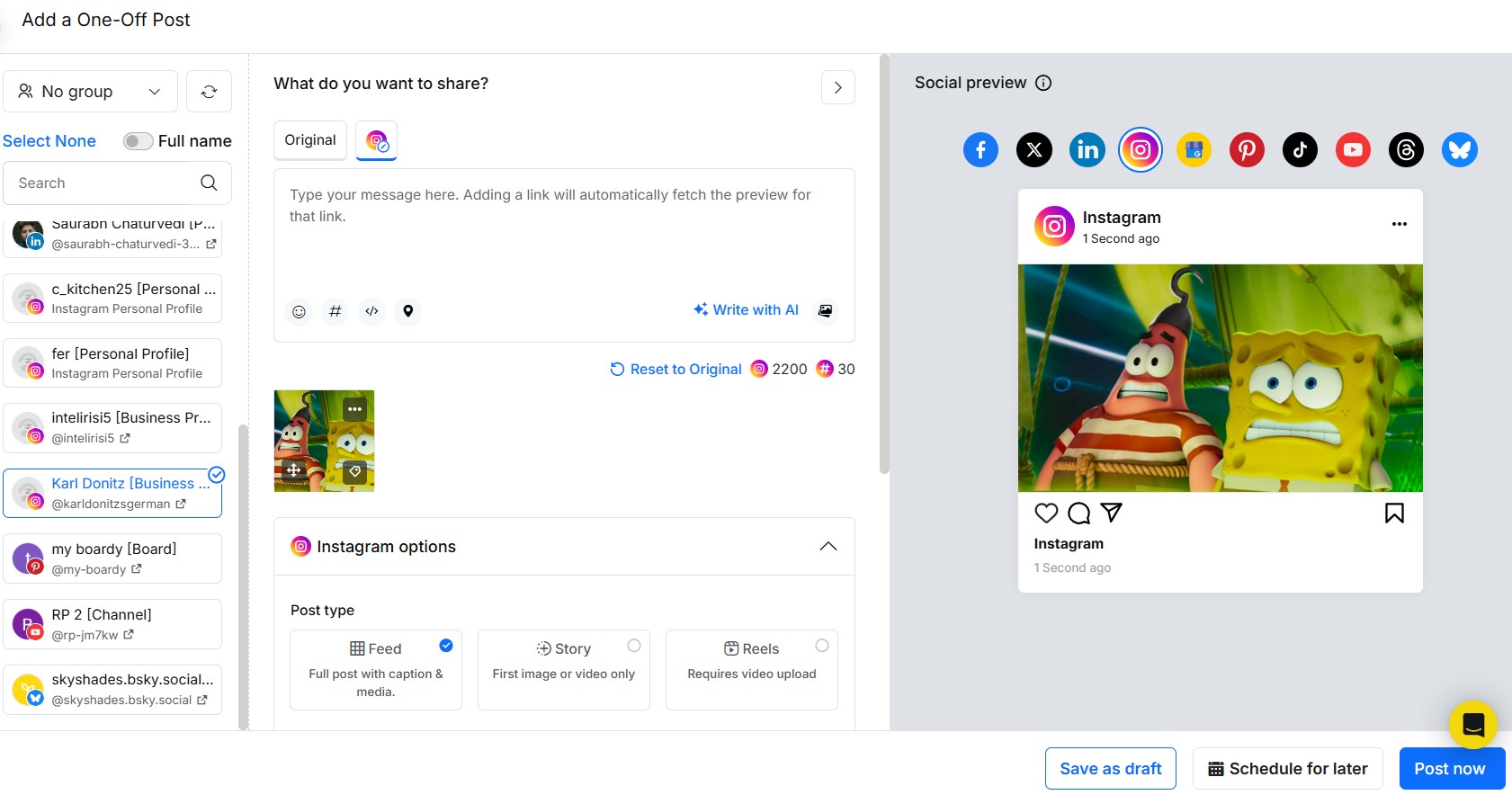Viewport: 1512px width, 795px height.
Task: Select Facebook preview icon
Action: [x=980, y=149]
